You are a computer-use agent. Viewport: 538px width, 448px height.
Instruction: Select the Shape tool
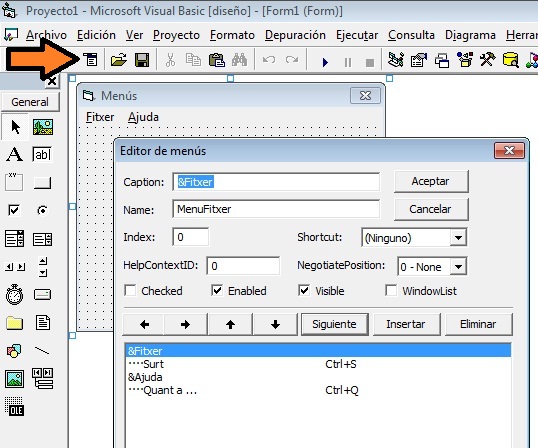14,351
